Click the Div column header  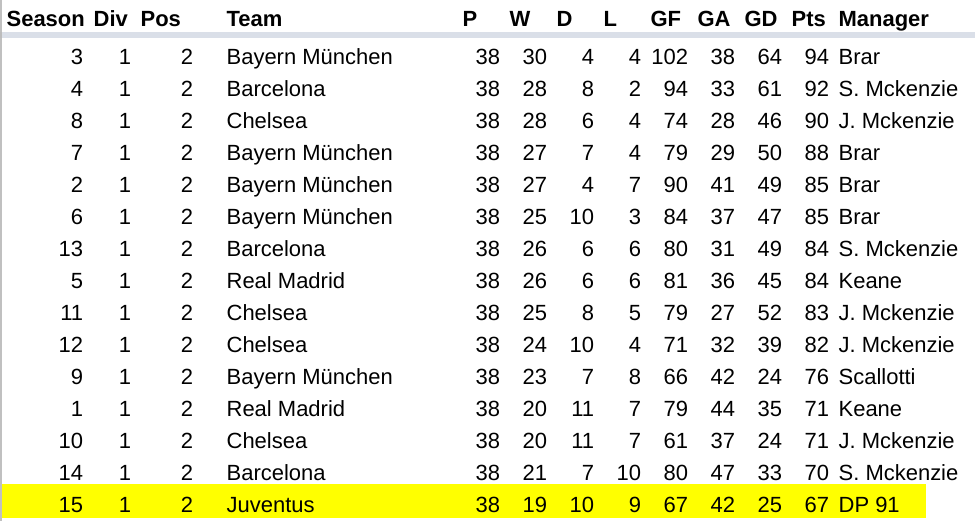tap(110, 19)
